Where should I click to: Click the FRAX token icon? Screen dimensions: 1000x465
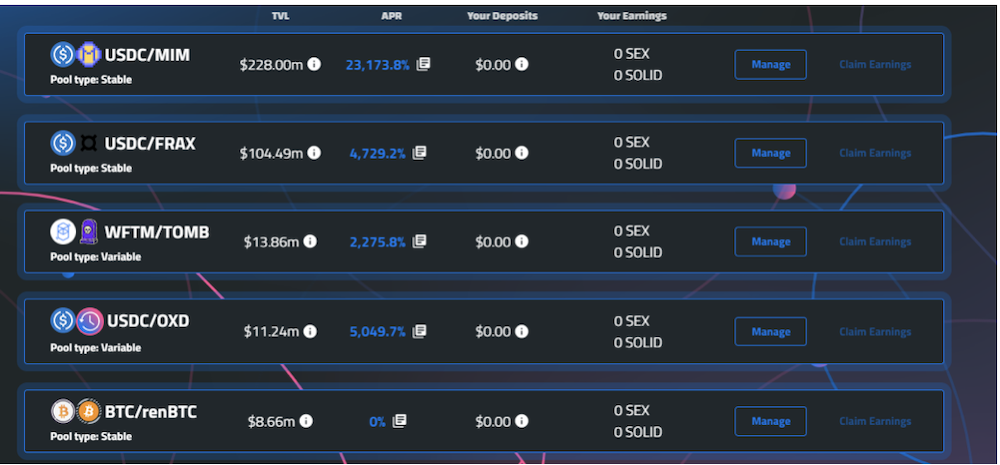coord(89,143)
